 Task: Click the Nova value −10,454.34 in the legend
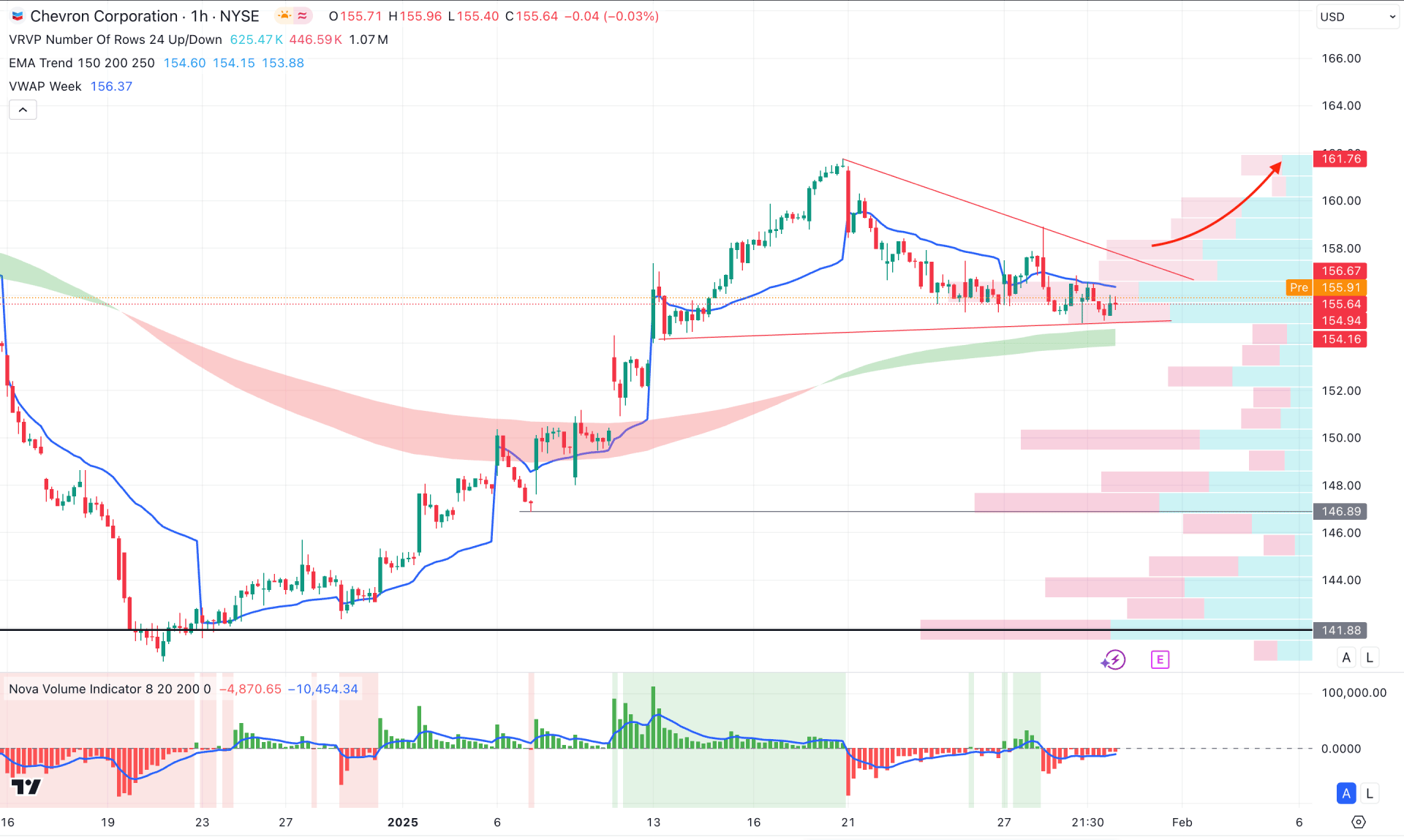[x=322, y=689]
